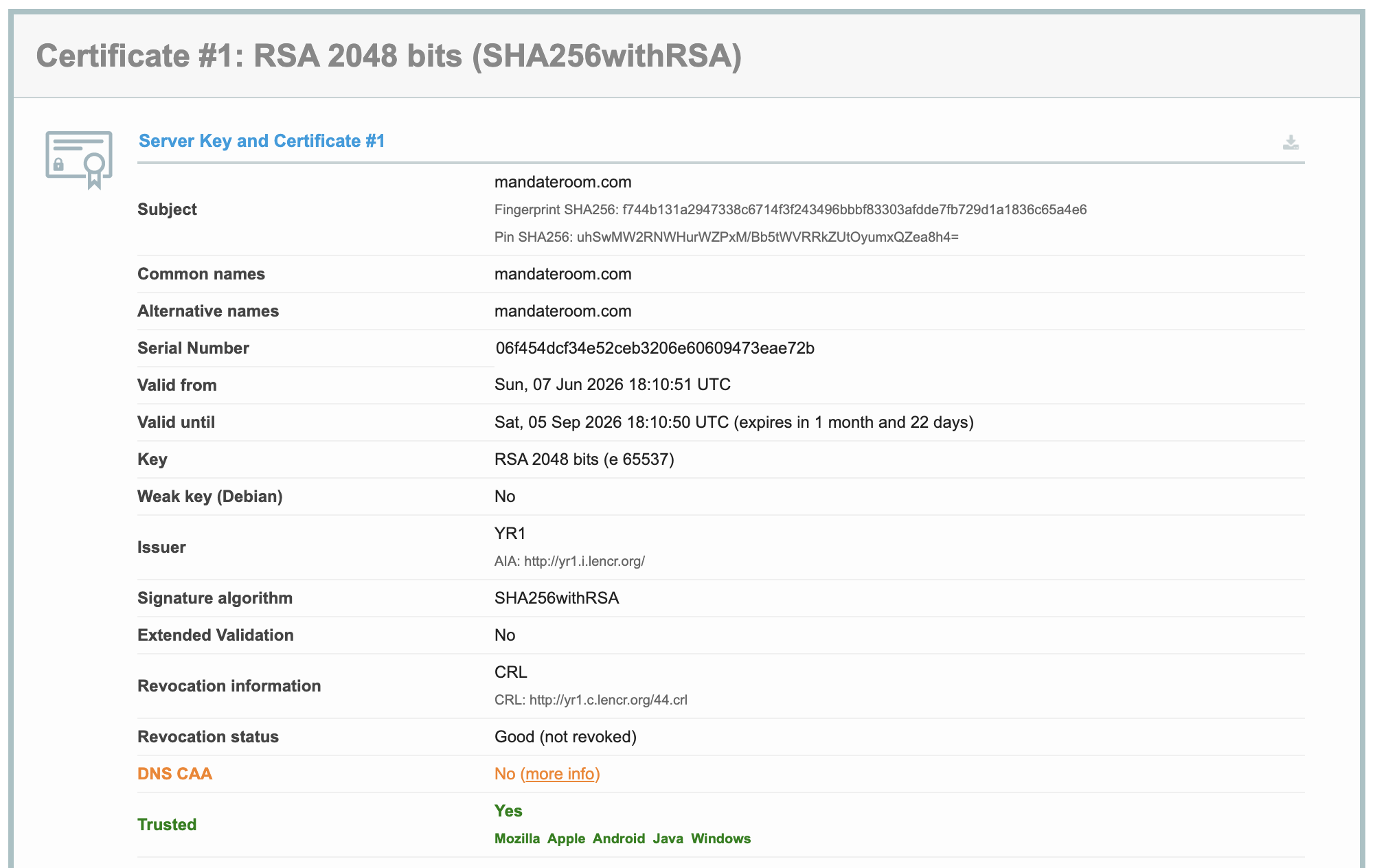Click the Weak key (Debian) No value
The image size is (1375, 868).
[x=505, y=496]
